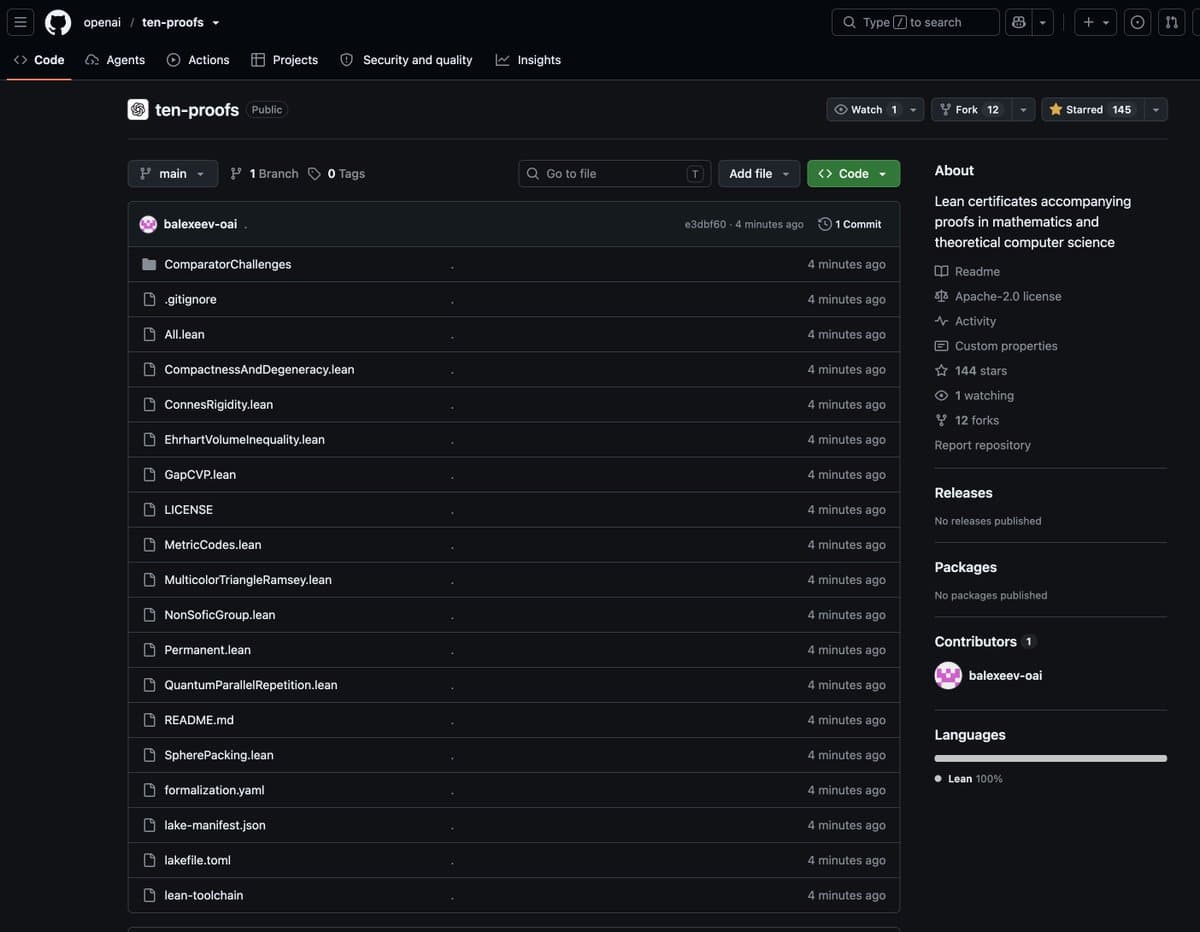Open the Custom properties link
This screenshot has width=1200, height=932.
tap(1006, 346)
